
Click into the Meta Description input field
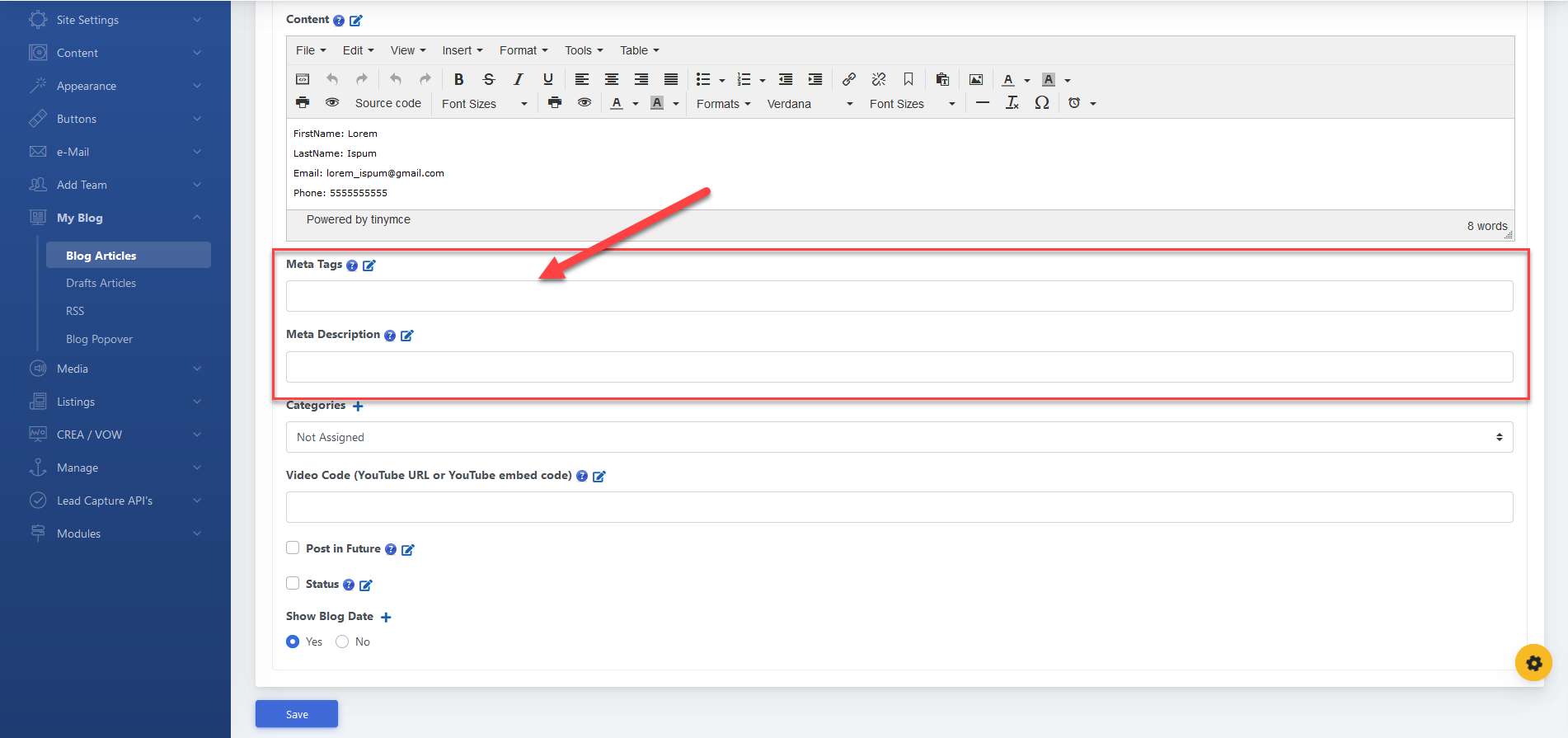coord(899,367)
